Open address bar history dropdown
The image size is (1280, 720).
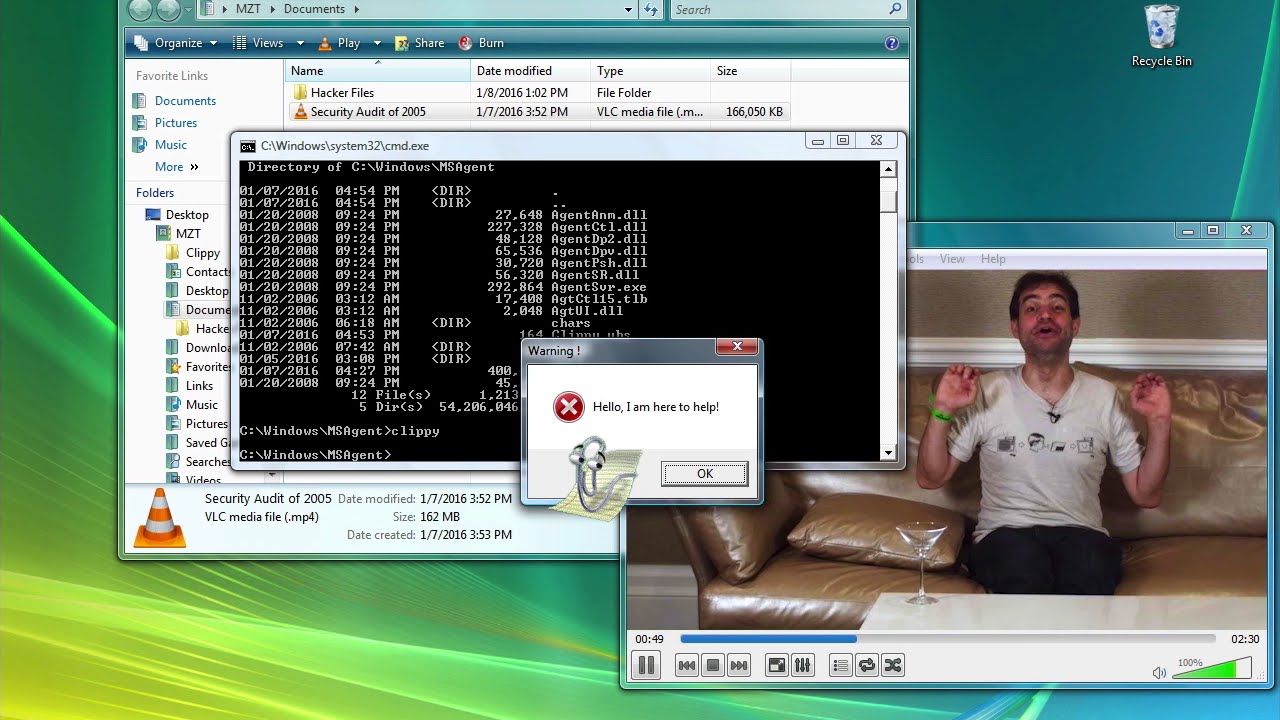pyautogui.click(x=628, y=10)
